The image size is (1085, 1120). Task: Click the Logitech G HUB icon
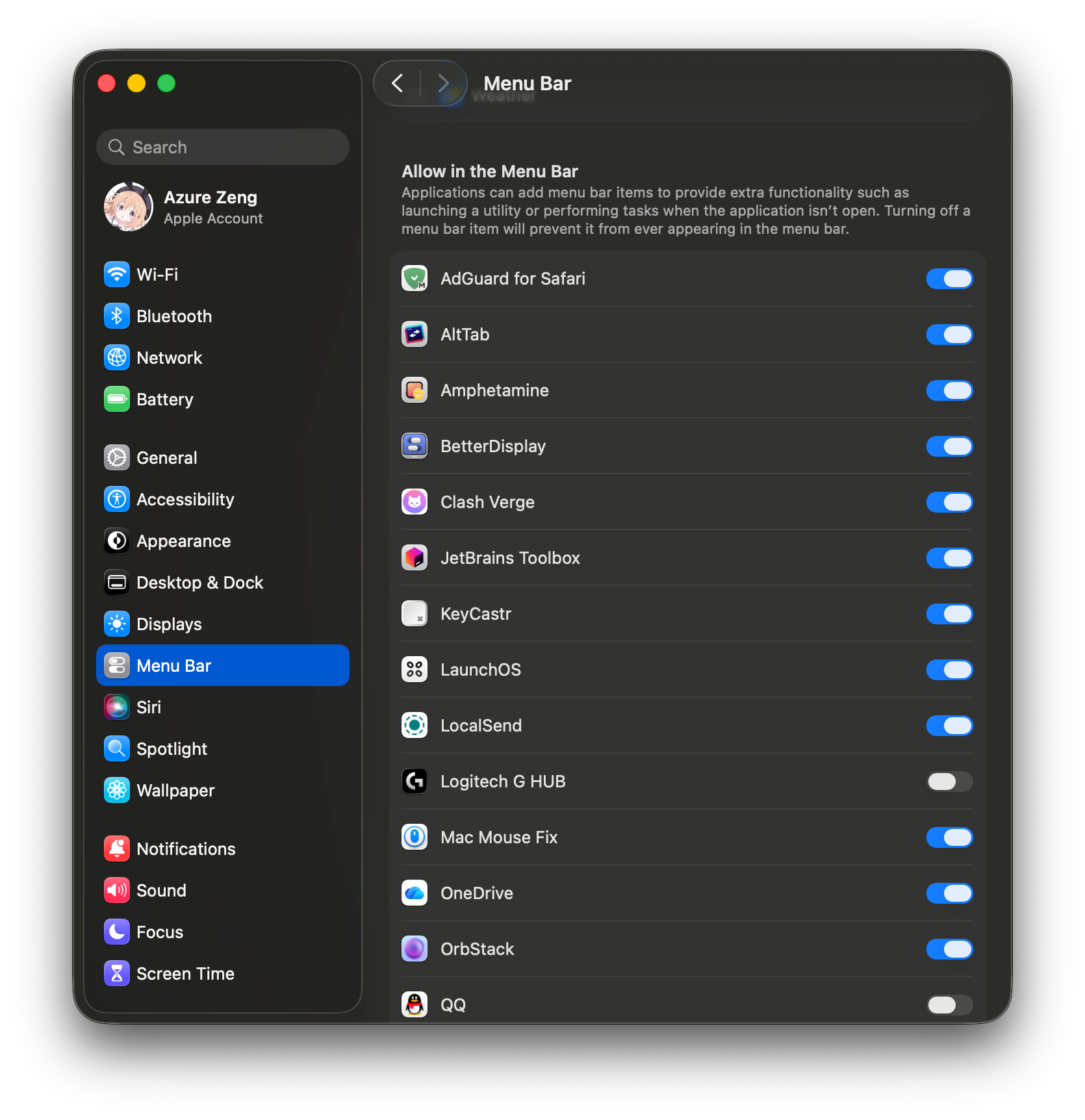point(415,782)
